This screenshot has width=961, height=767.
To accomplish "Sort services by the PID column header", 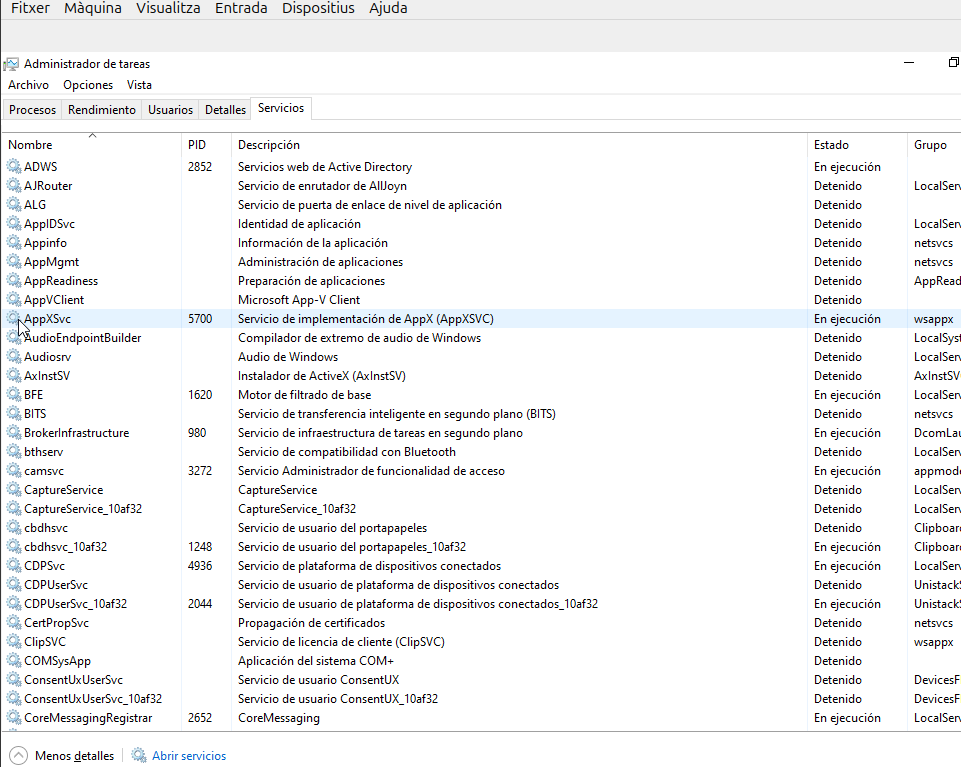I will pos(197,145).
